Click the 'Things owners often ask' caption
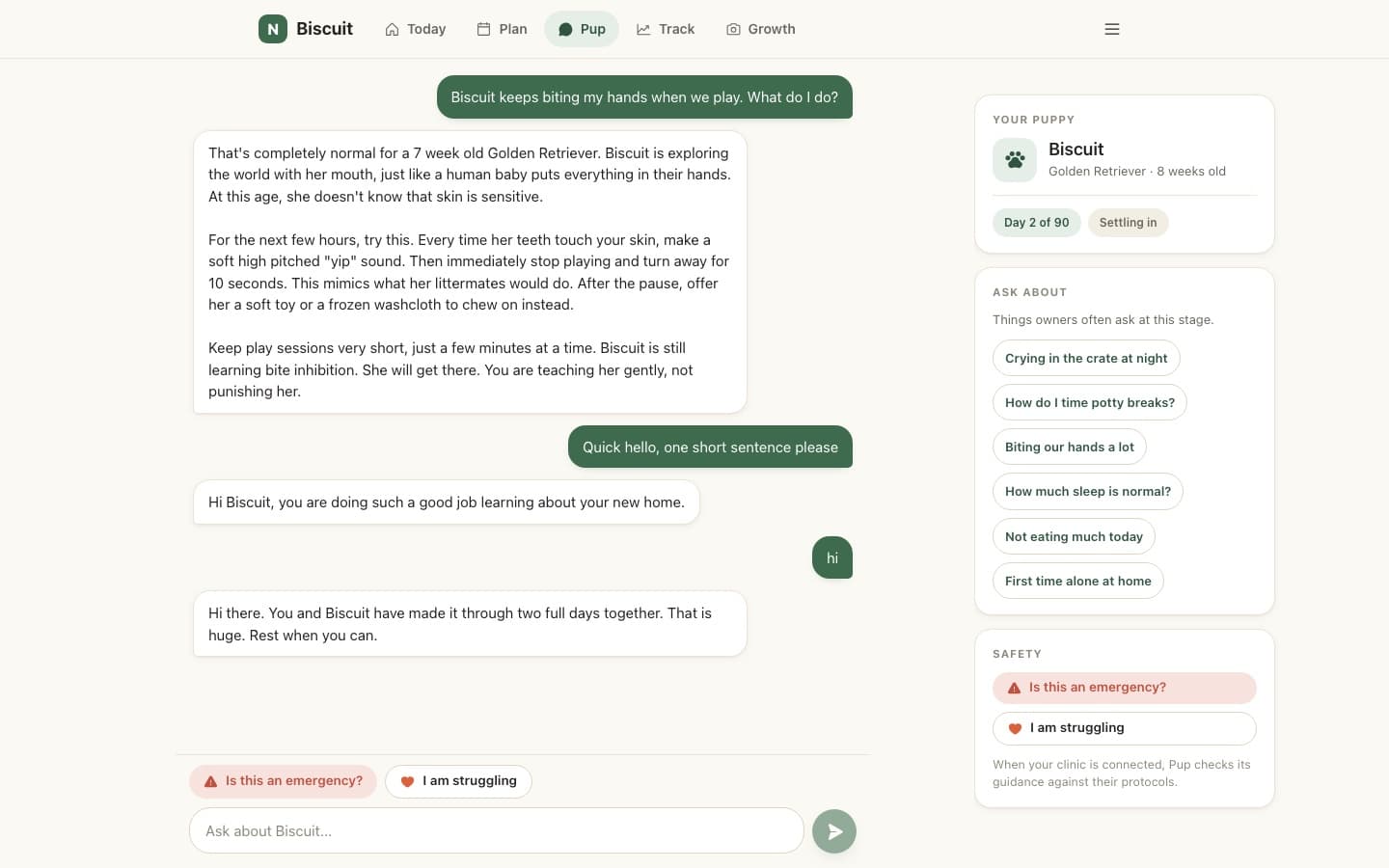 (x=1103, y=320)
